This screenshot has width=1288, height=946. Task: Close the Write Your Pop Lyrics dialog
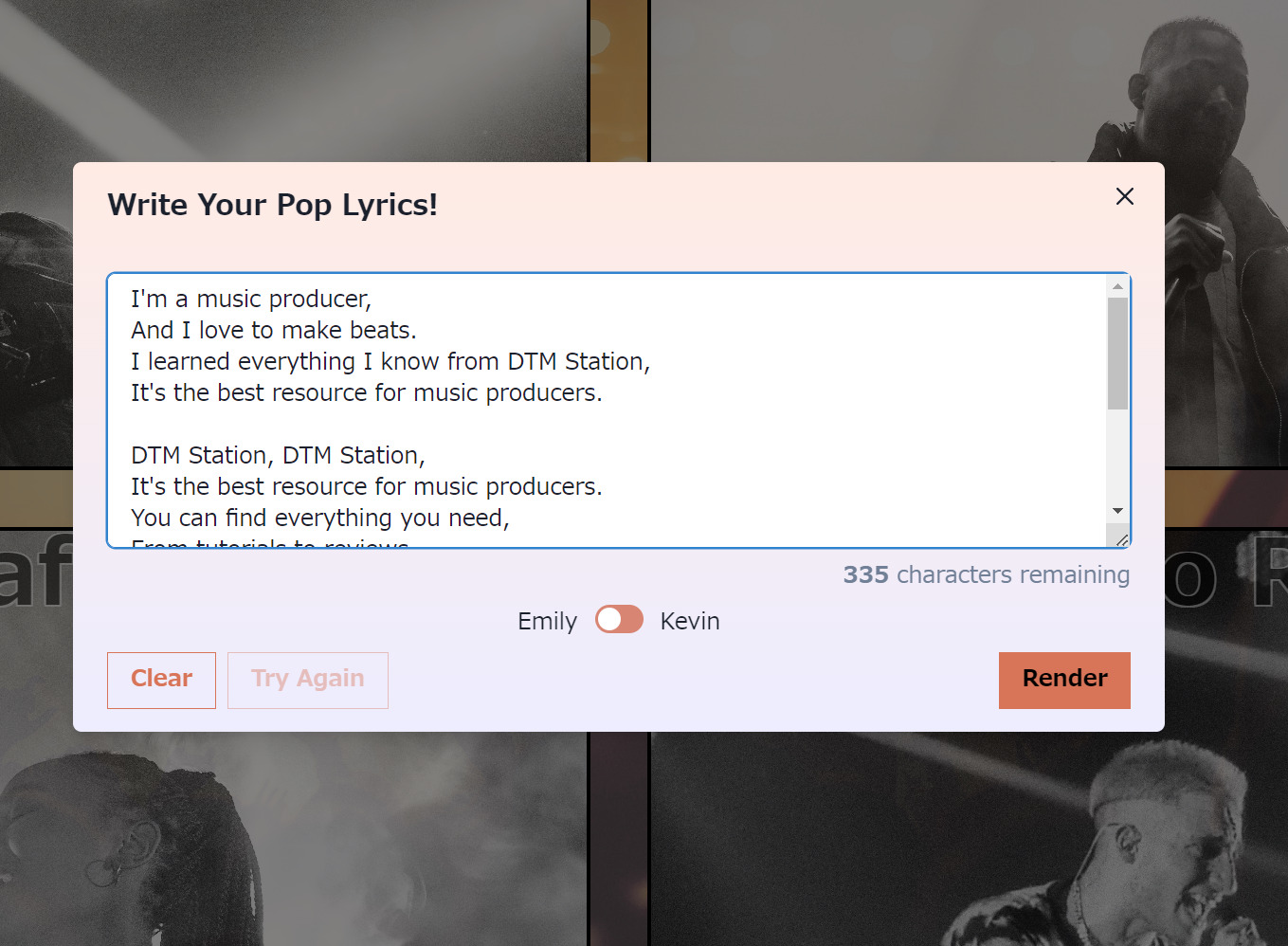pos(1124,196)
